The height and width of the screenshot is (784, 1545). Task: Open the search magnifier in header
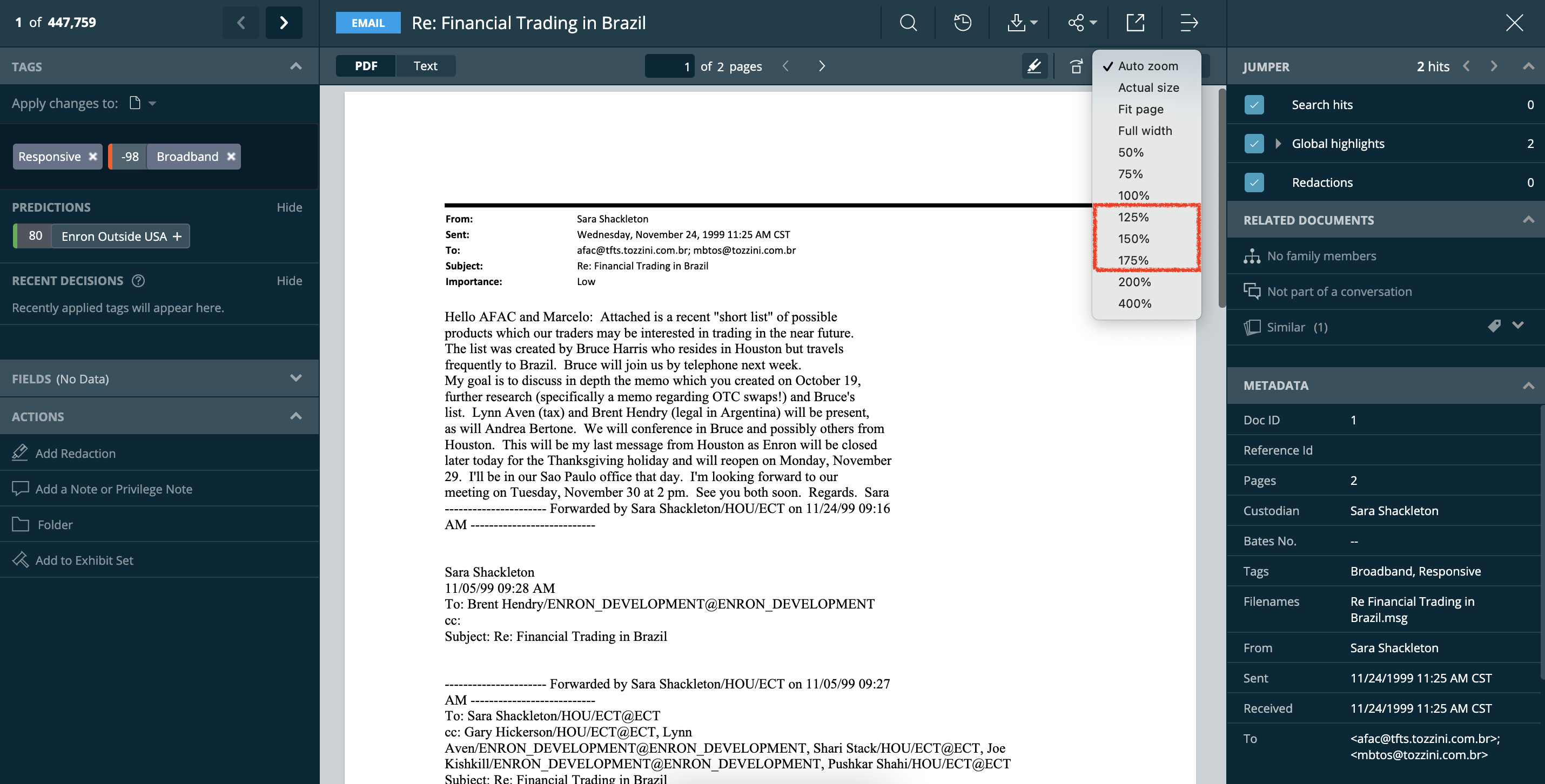click(x=908, y=23)
